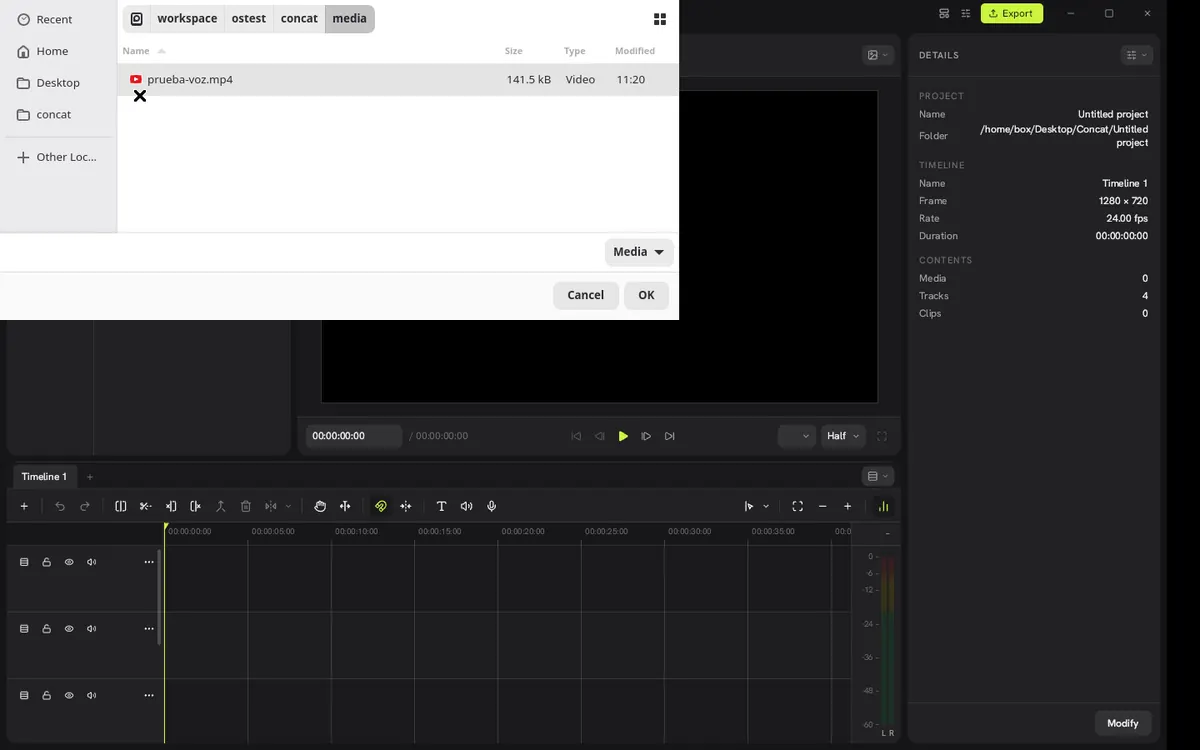This screenshot has height=750, width=1200.
Task: Select the Text tool icon
Action: 441,506
